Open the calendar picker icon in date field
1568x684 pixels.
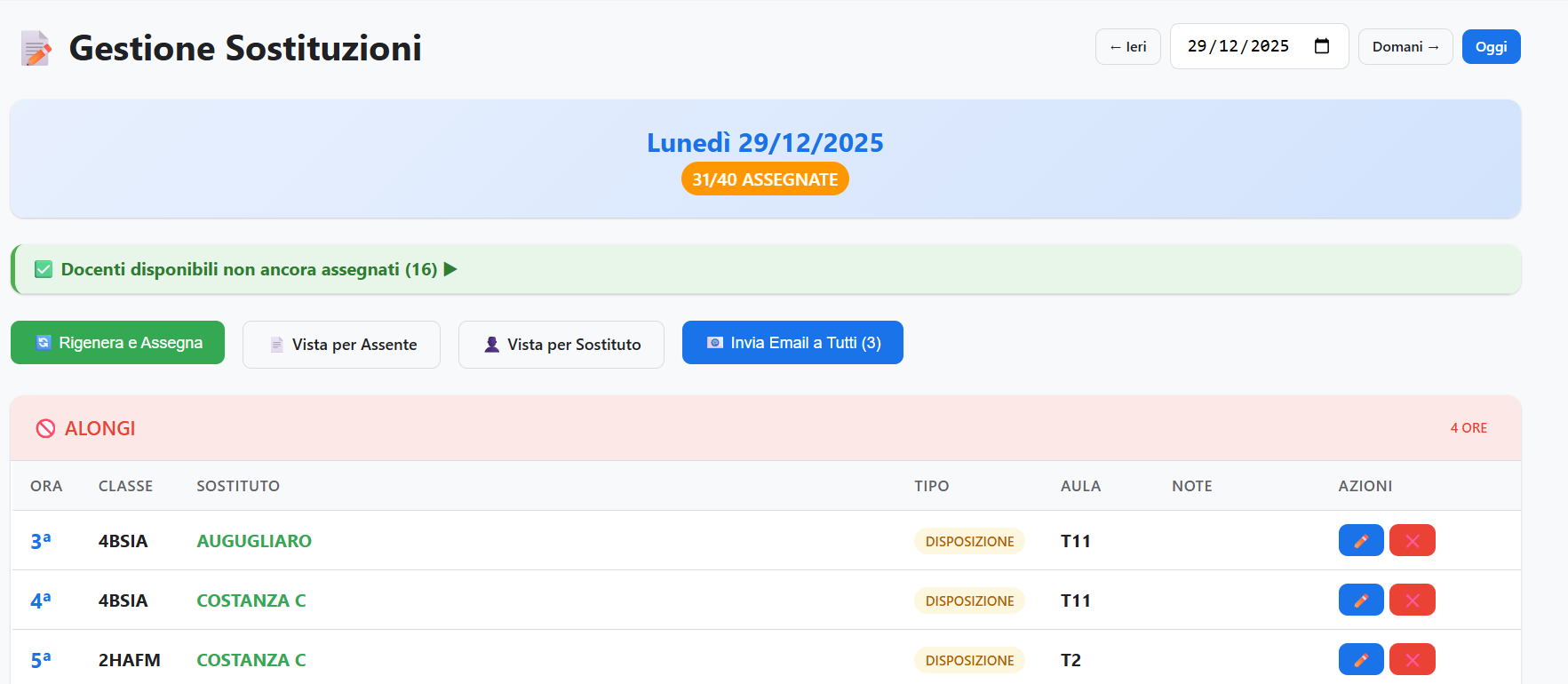click(x=1321, y=46)
